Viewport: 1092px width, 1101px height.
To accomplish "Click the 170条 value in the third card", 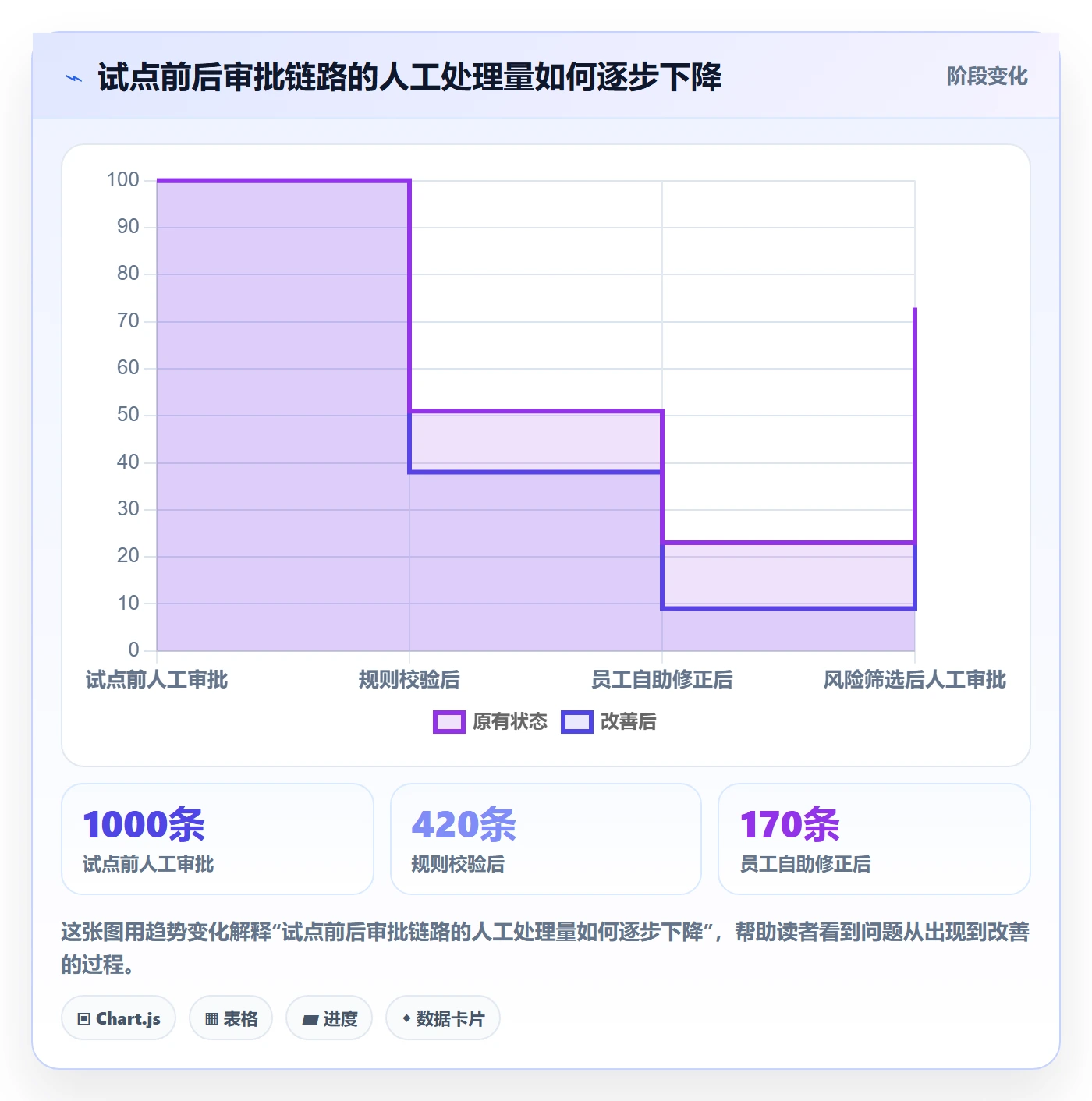I will (x=789, y=825).
